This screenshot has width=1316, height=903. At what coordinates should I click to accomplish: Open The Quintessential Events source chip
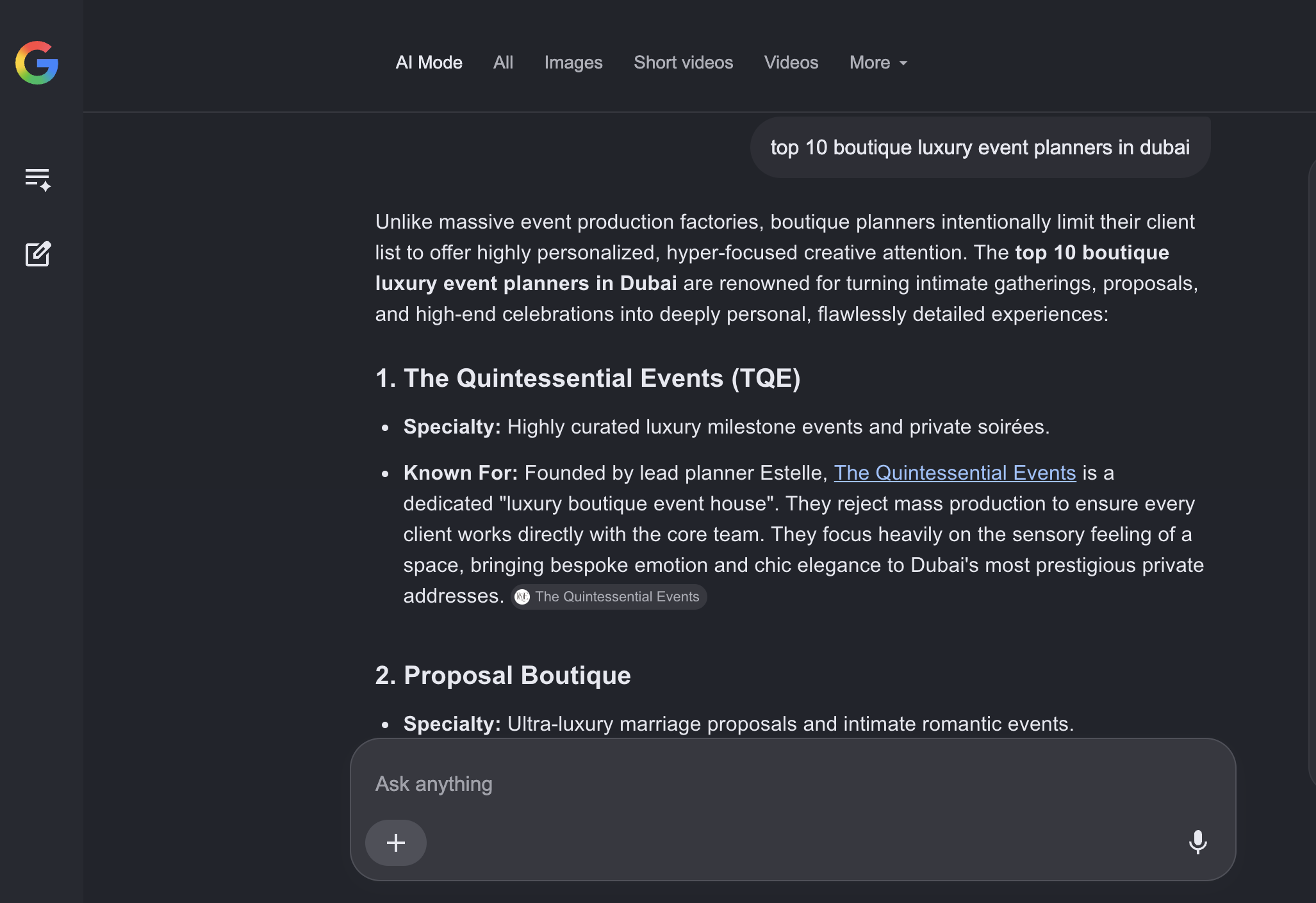[609, 597]
